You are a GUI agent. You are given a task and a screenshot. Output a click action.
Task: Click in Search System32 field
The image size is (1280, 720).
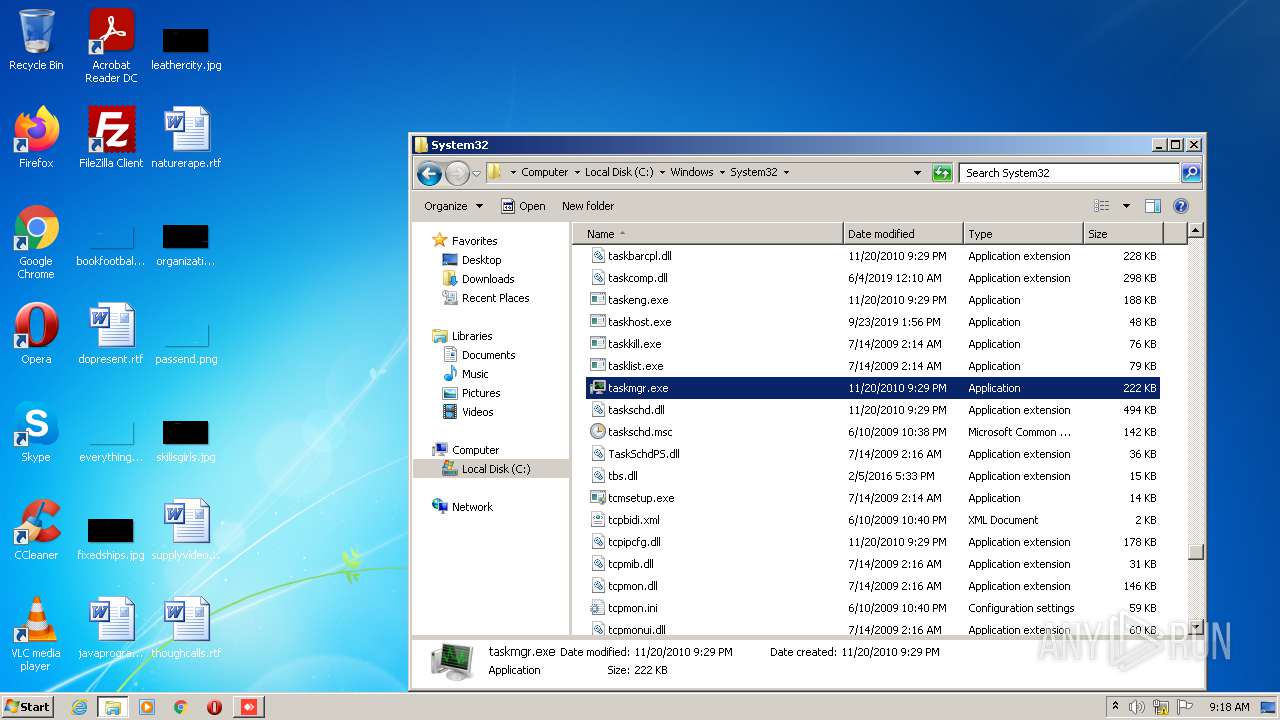1069,173
